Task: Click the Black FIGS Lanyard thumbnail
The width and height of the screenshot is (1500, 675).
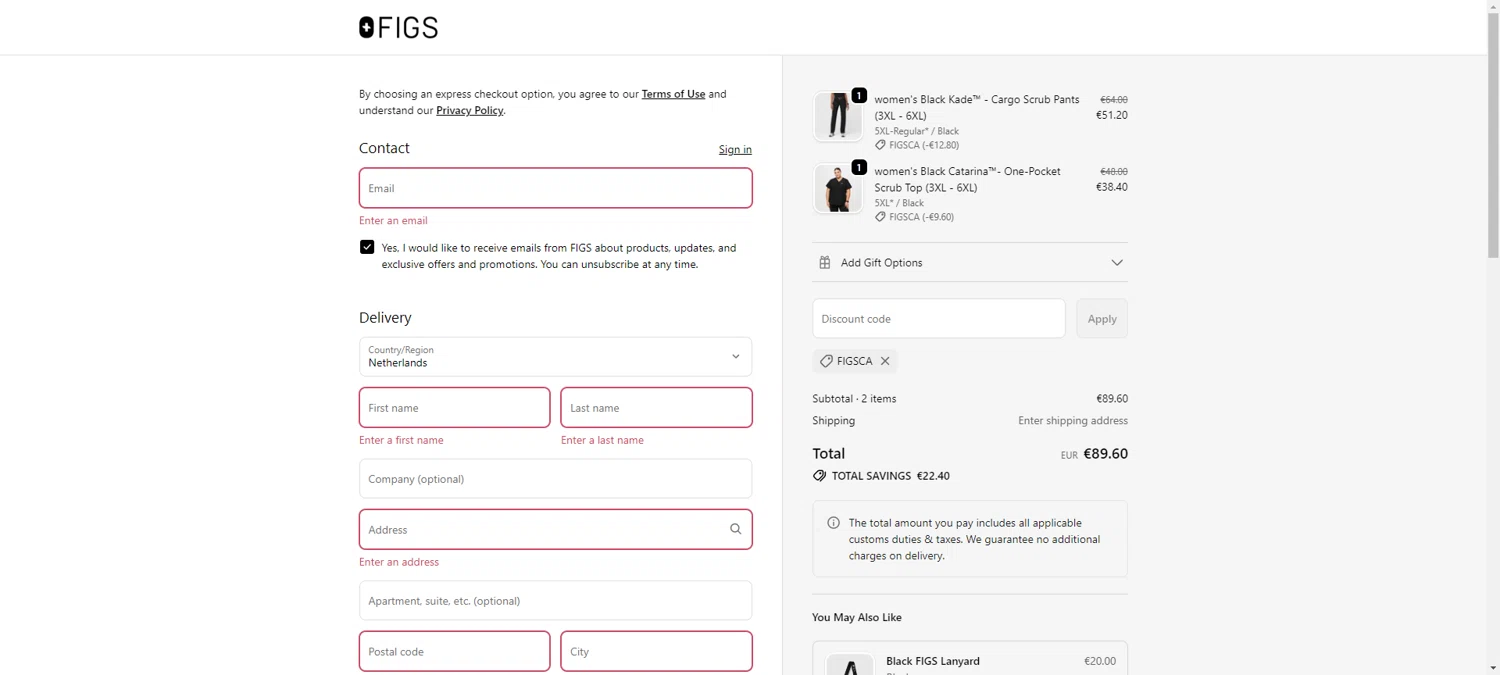Action: click(x=849, y=664)
